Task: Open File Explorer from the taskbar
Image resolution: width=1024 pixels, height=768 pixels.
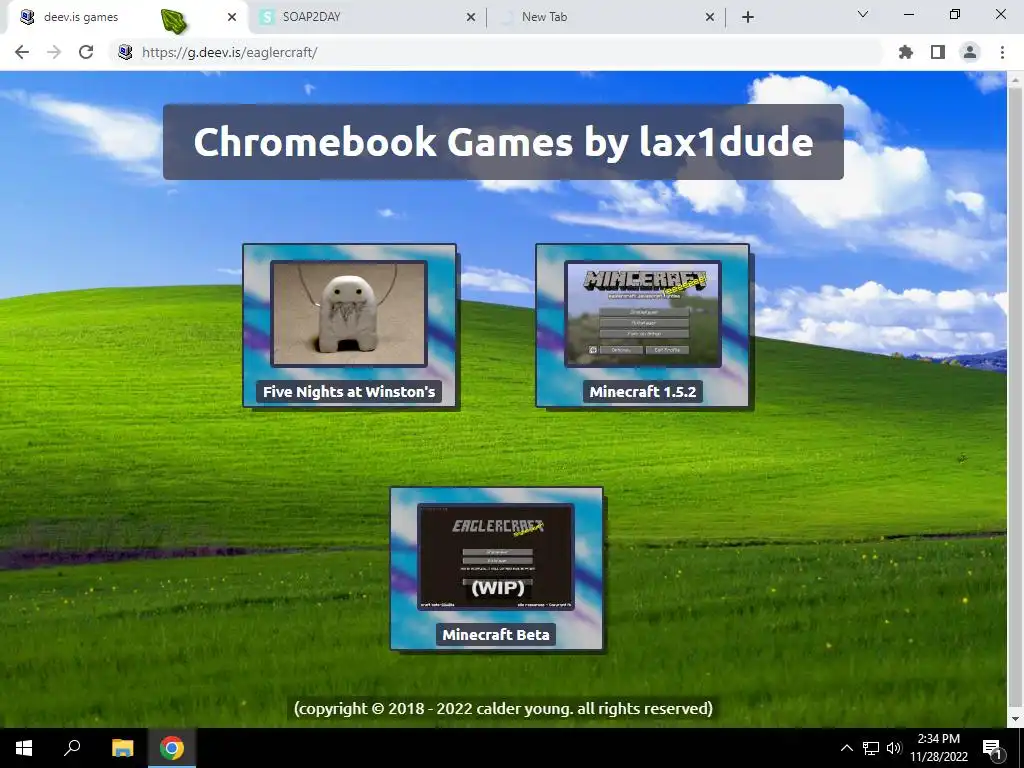Action: [122, 748]
